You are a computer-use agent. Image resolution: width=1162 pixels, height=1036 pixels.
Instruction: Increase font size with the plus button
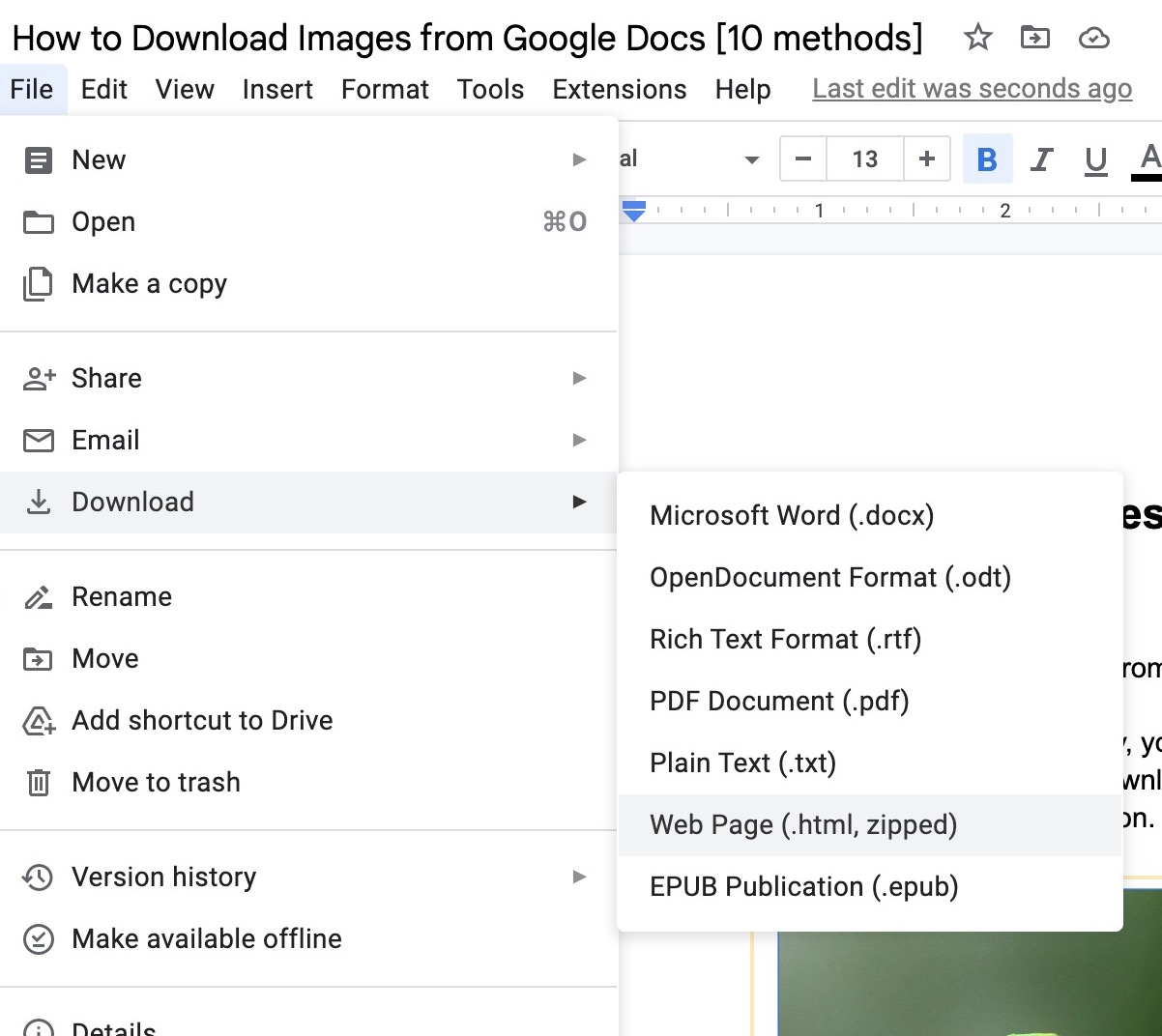[x=926, y=159]
